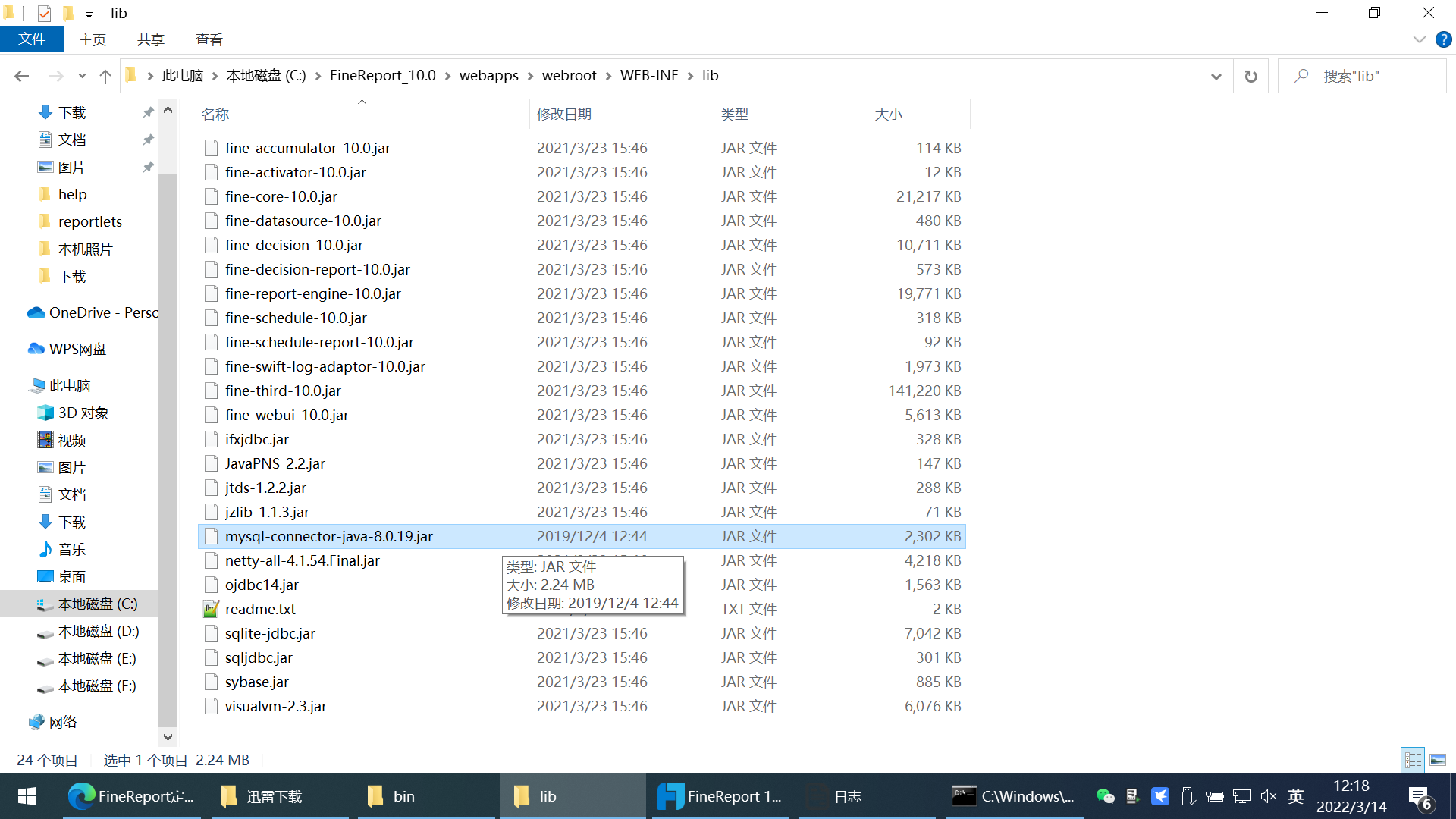Open the 文件 menu tab
This screenshot has height=819, width=1456.
[31, 39]
